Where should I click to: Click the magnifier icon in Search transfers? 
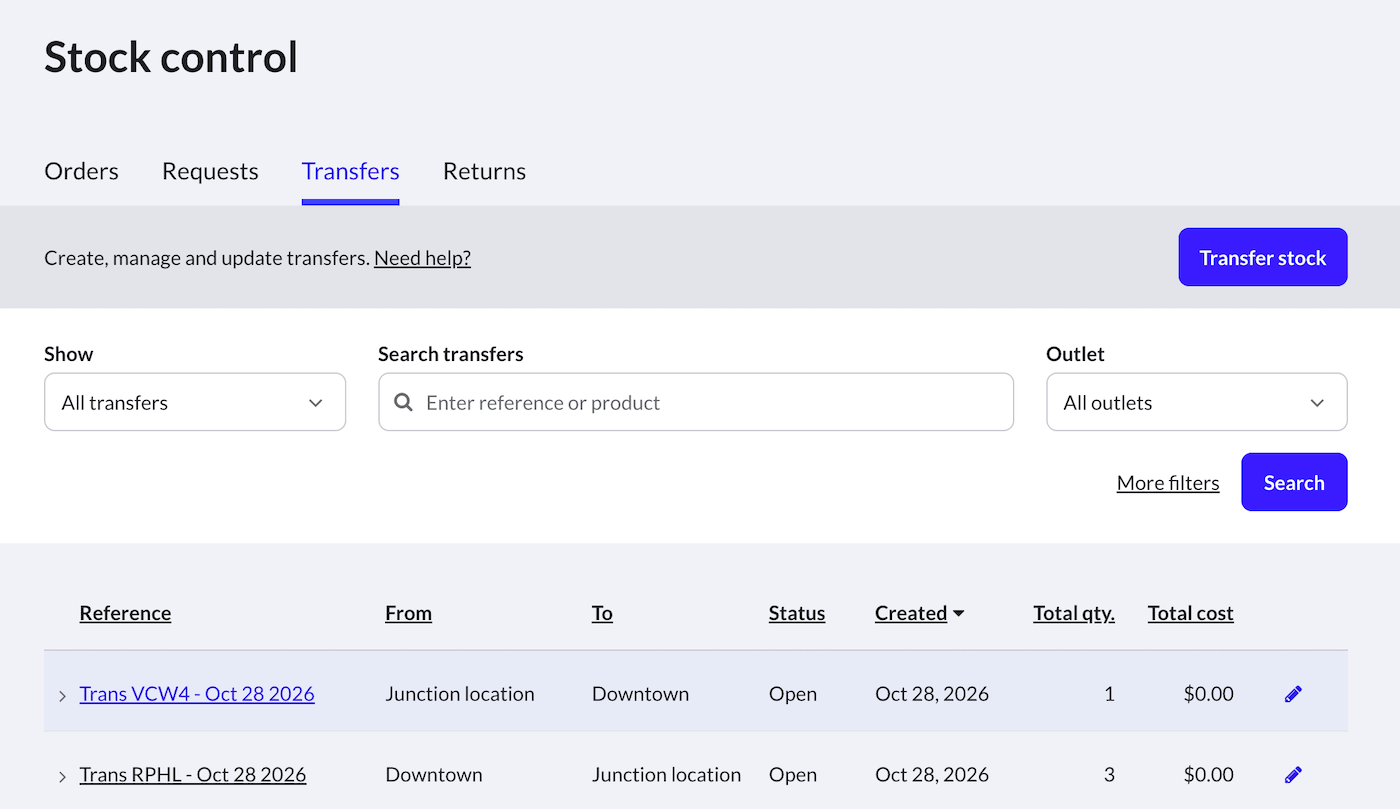pos(403,402)
